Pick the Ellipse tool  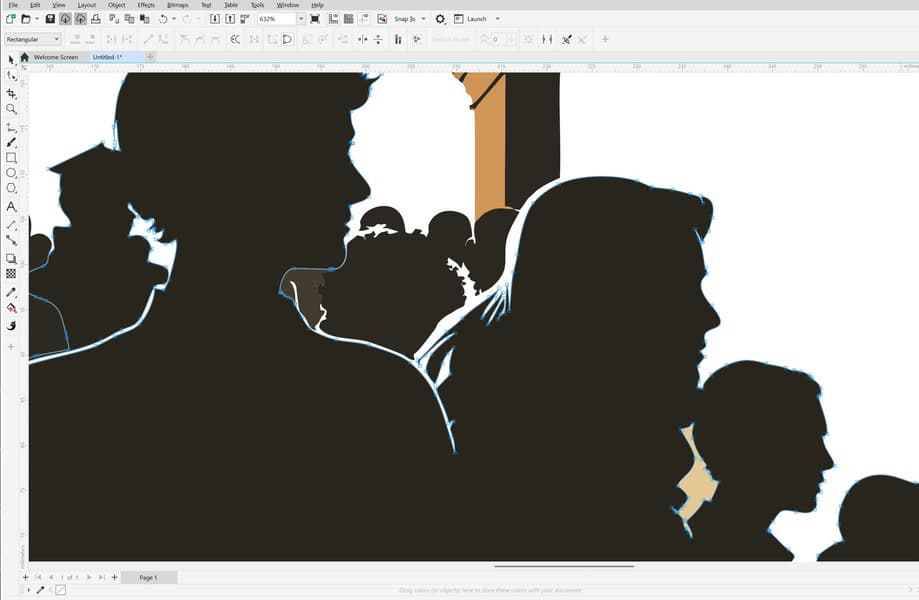pyautogui.click(x=11, y=173)
